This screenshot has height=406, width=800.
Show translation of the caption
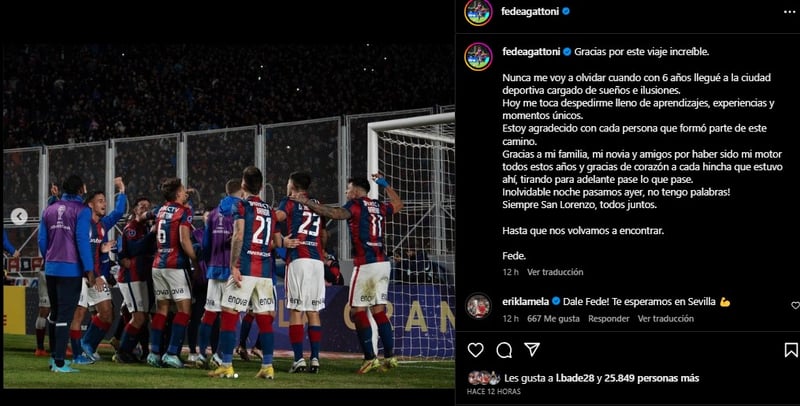[555, 272]
